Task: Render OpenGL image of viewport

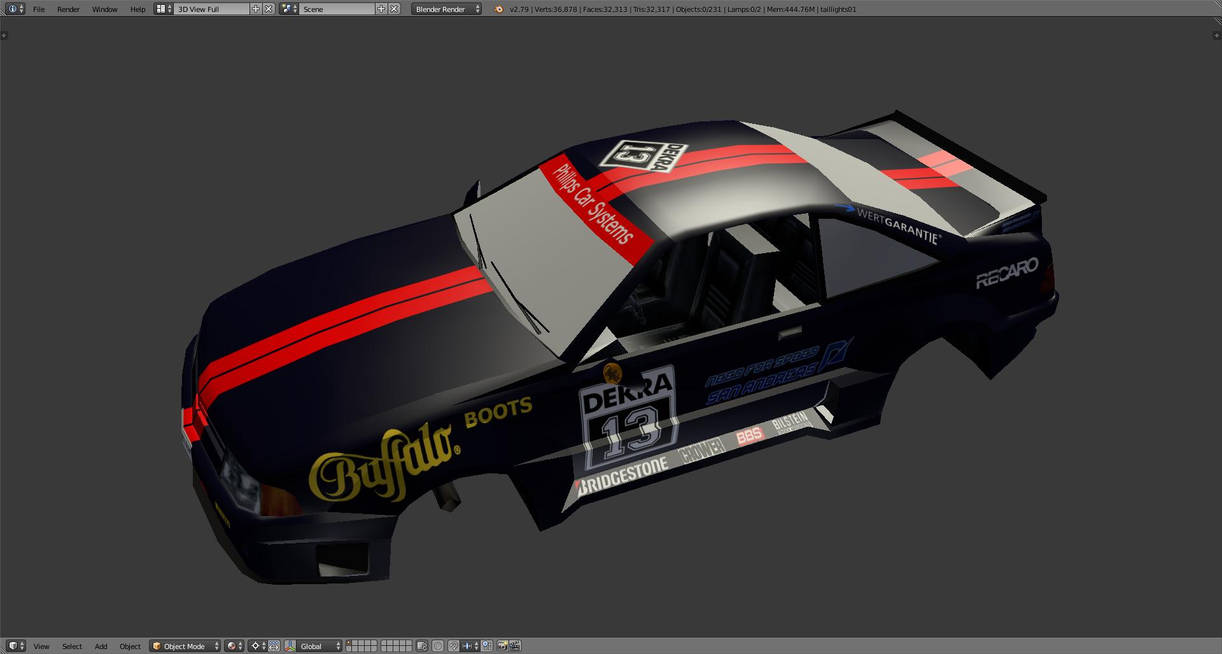Action: (503, 646)
